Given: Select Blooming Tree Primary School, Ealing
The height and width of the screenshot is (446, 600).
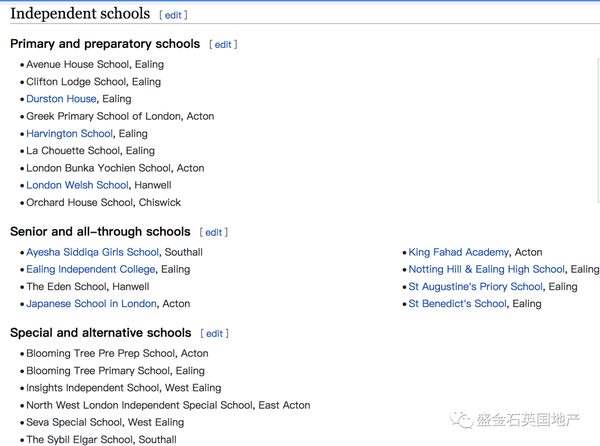Looking at the screenshot, I should point(115,371).
